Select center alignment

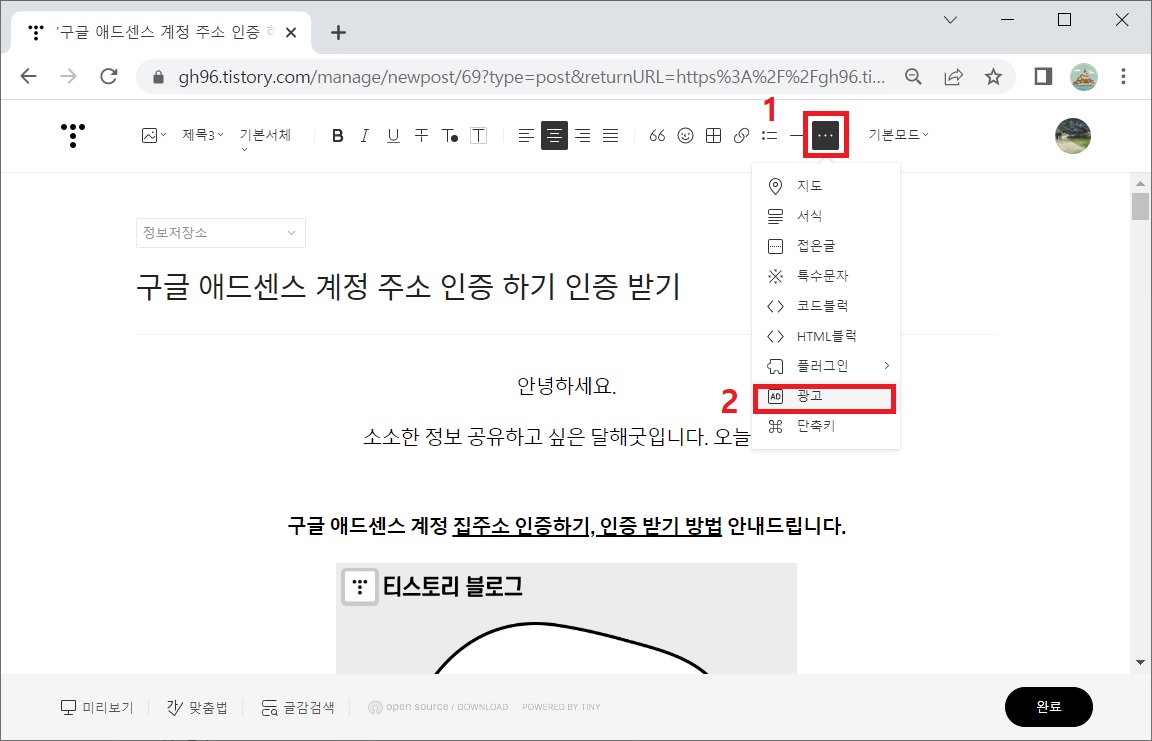pyautogui.click(x=554, y=135)
